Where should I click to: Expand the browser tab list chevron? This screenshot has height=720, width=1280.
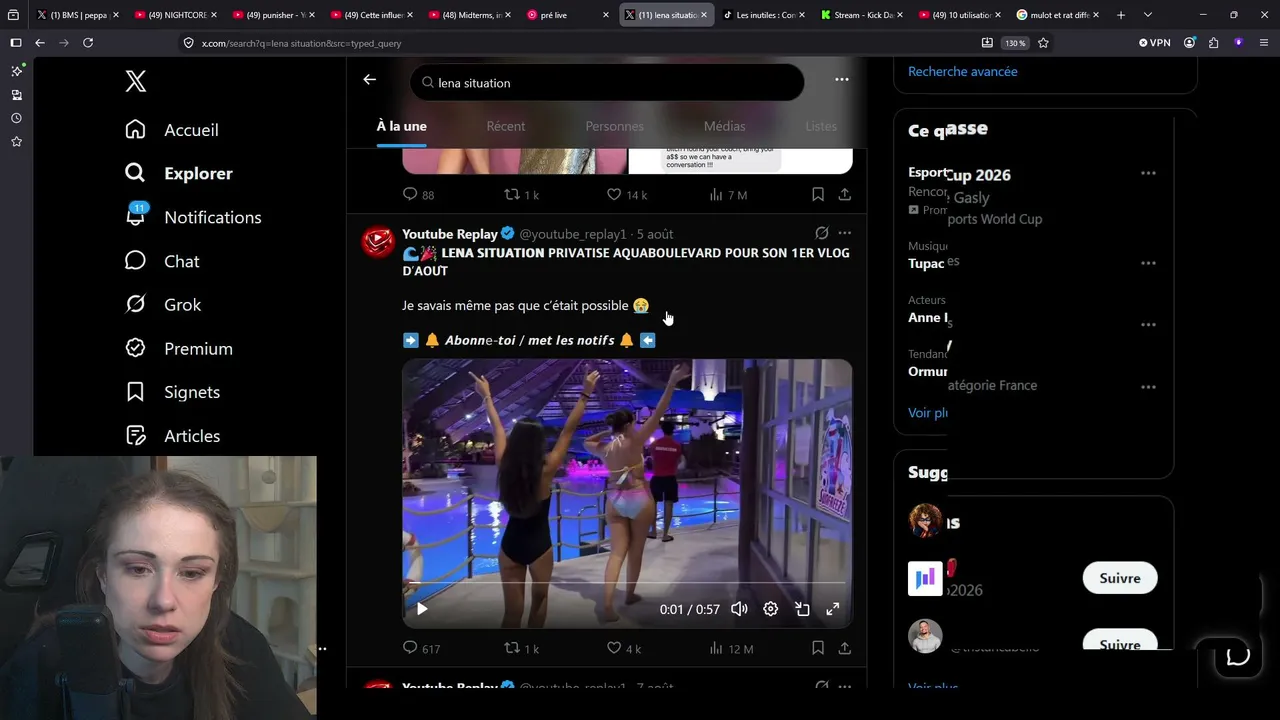1147,15
